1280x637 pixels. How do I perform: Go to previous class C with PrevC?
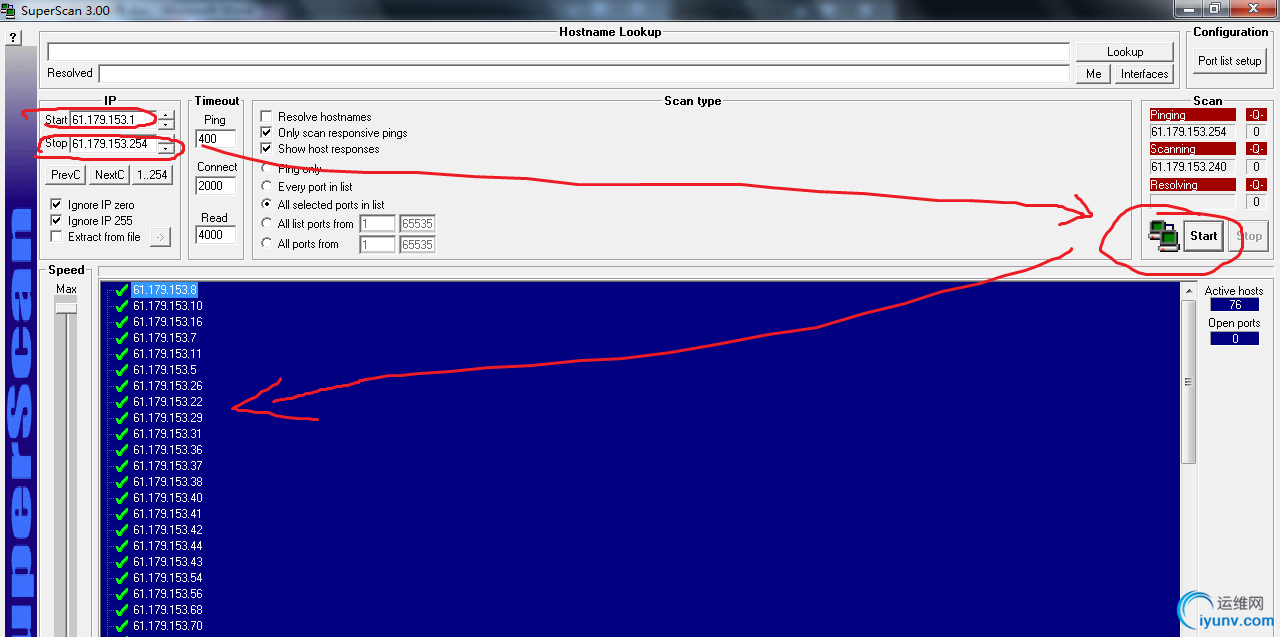point(66,175)
